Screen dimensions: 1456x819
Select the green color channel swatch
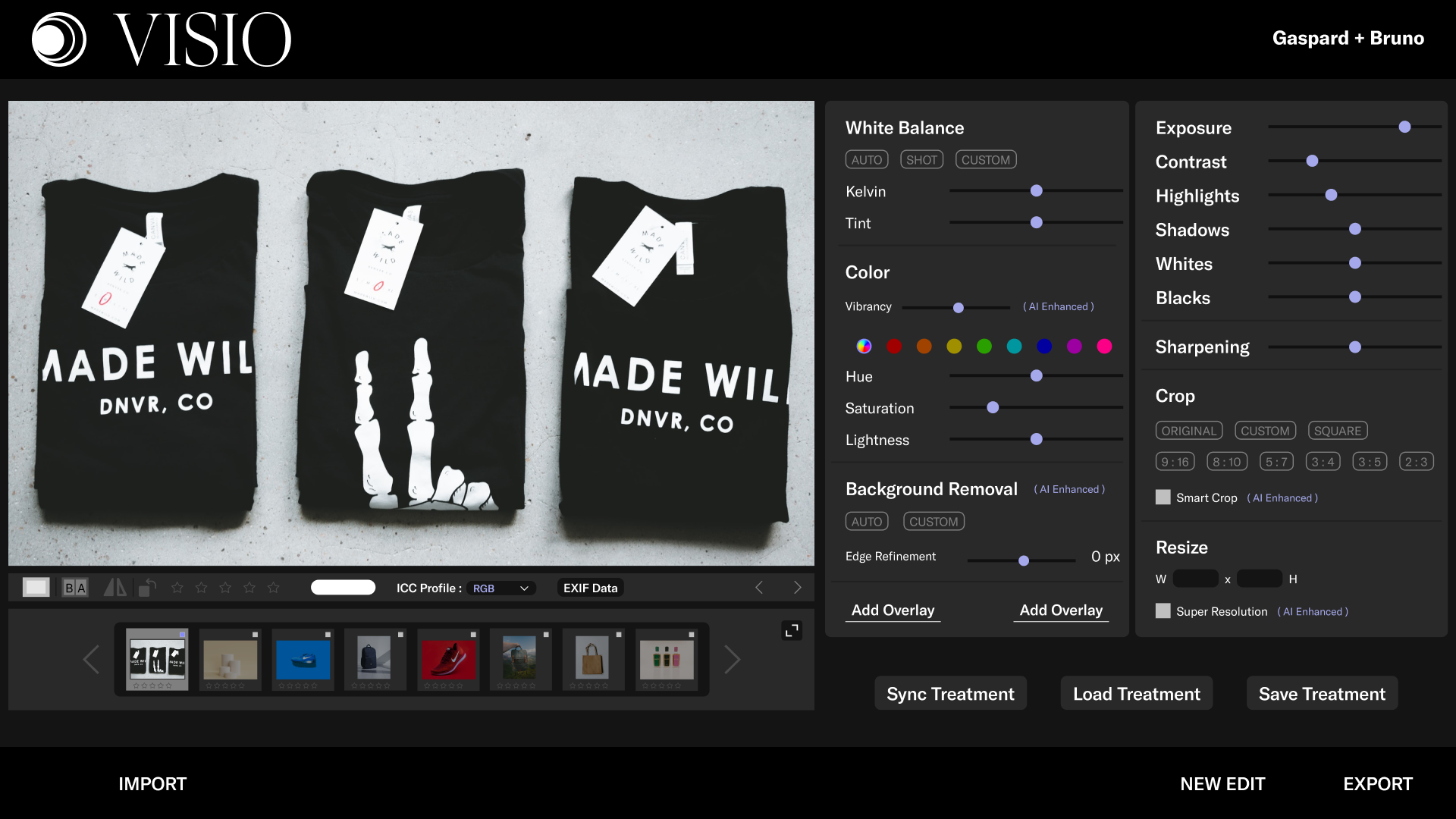(x=984, y=347)
